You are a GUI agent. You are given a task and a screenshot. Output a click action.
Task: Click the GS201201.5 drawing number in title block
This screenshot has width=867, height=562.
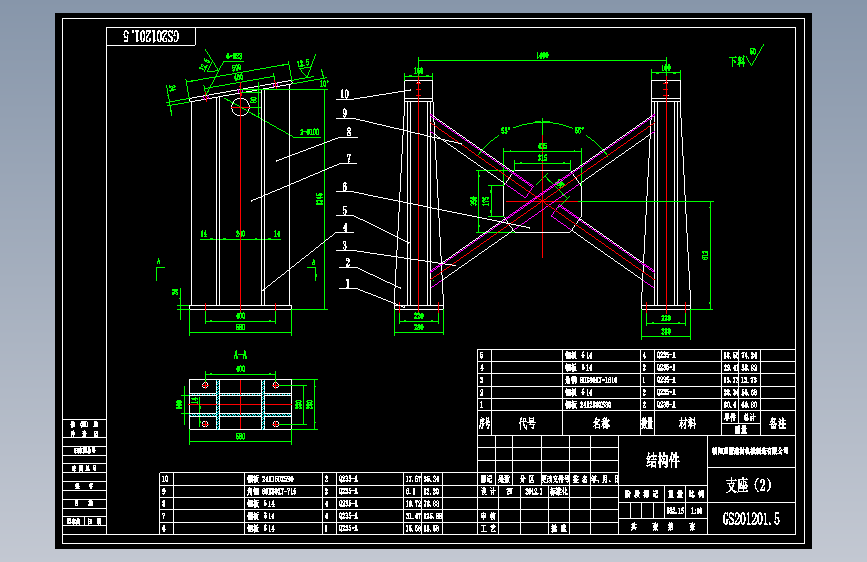751,519
